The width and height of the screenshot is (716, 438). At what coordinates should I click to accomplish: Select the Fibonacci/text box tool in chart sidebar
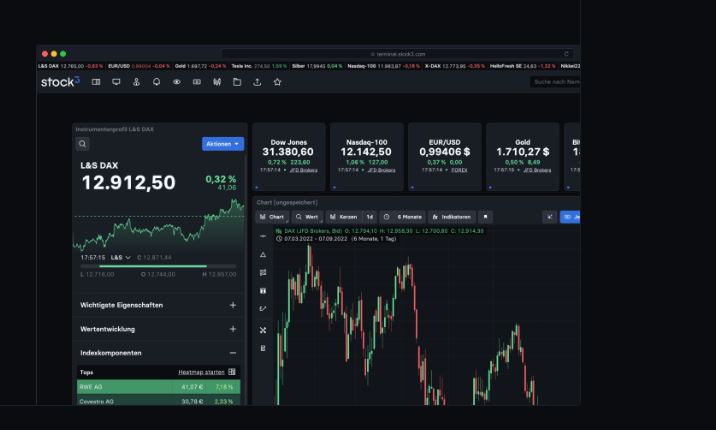click(263, 290)
